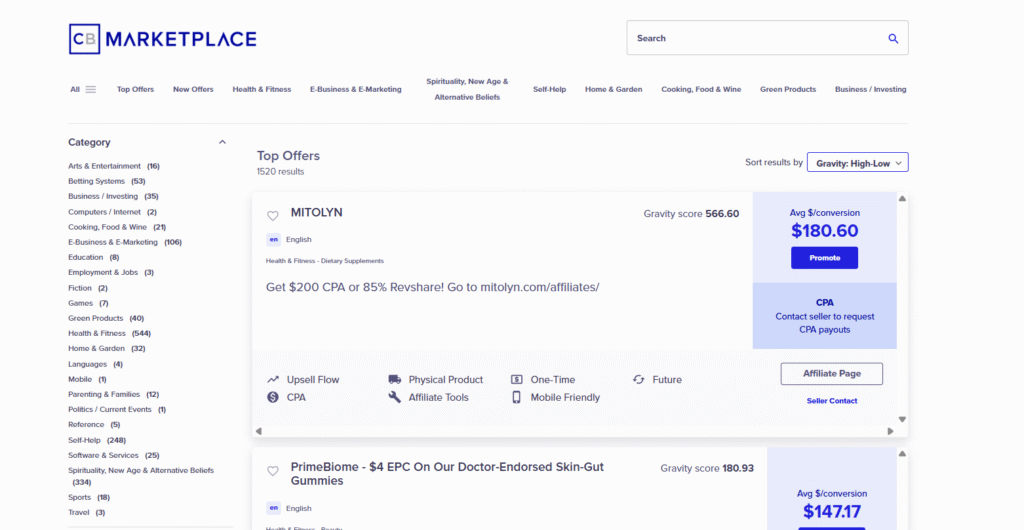Collapse the Category filter section
Viewport: 1024px width, 530px height.
[x=222, y=142]
